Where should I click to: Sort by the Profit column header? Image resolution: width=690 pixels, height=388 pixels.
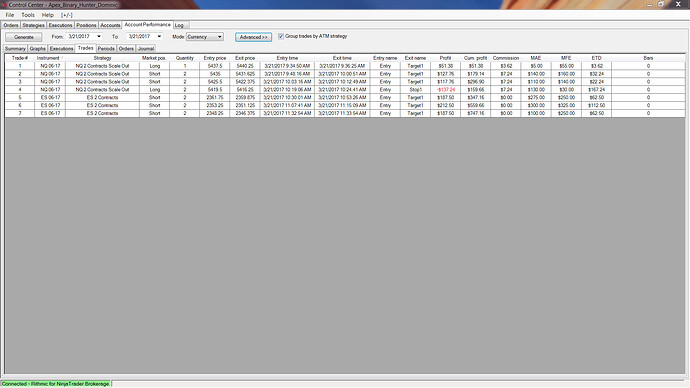point(445,58)
